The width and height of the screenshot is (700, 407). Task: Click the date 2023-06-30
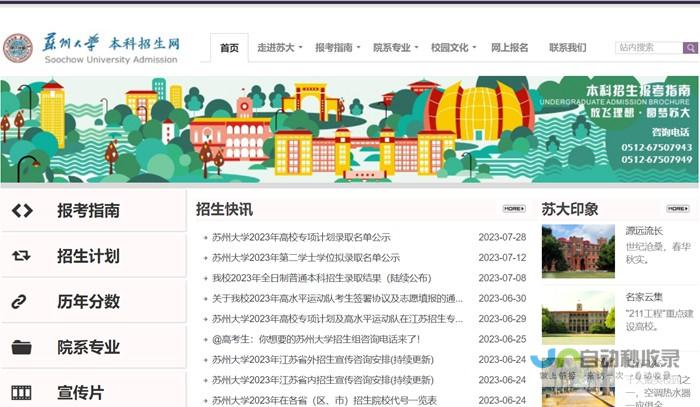[502, 299]
